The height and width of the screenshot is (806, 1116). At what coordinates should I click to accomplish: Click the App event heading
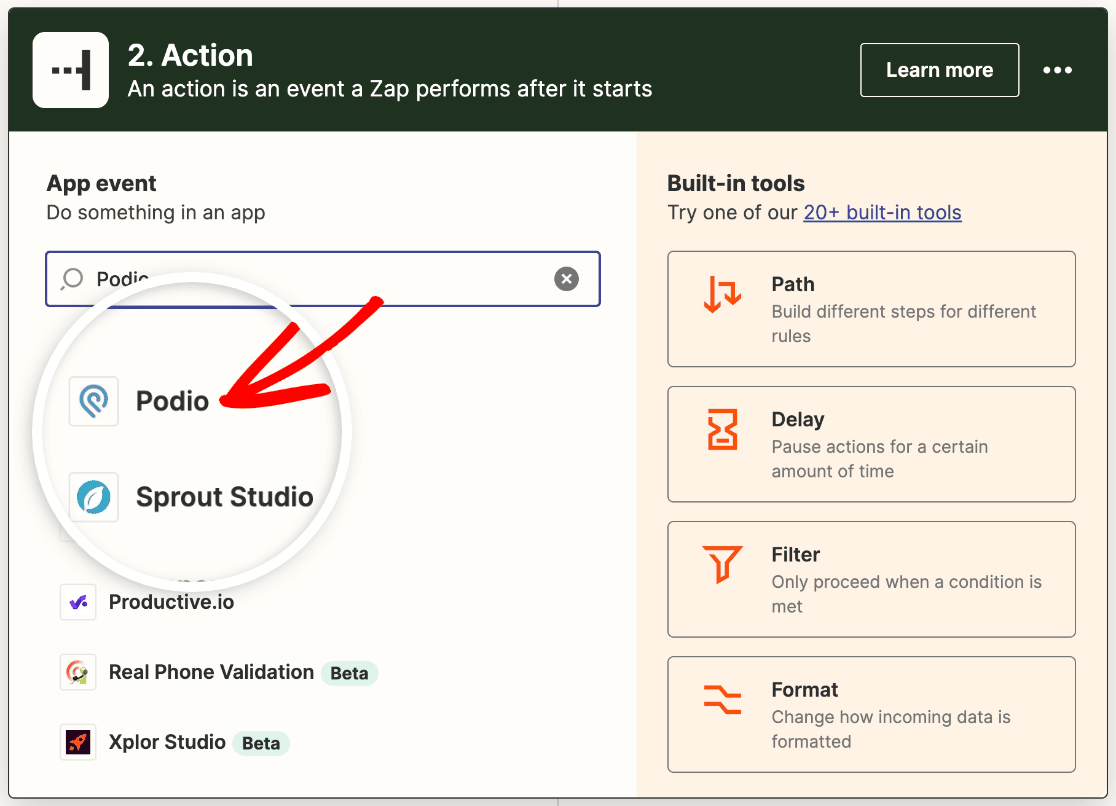101,183
